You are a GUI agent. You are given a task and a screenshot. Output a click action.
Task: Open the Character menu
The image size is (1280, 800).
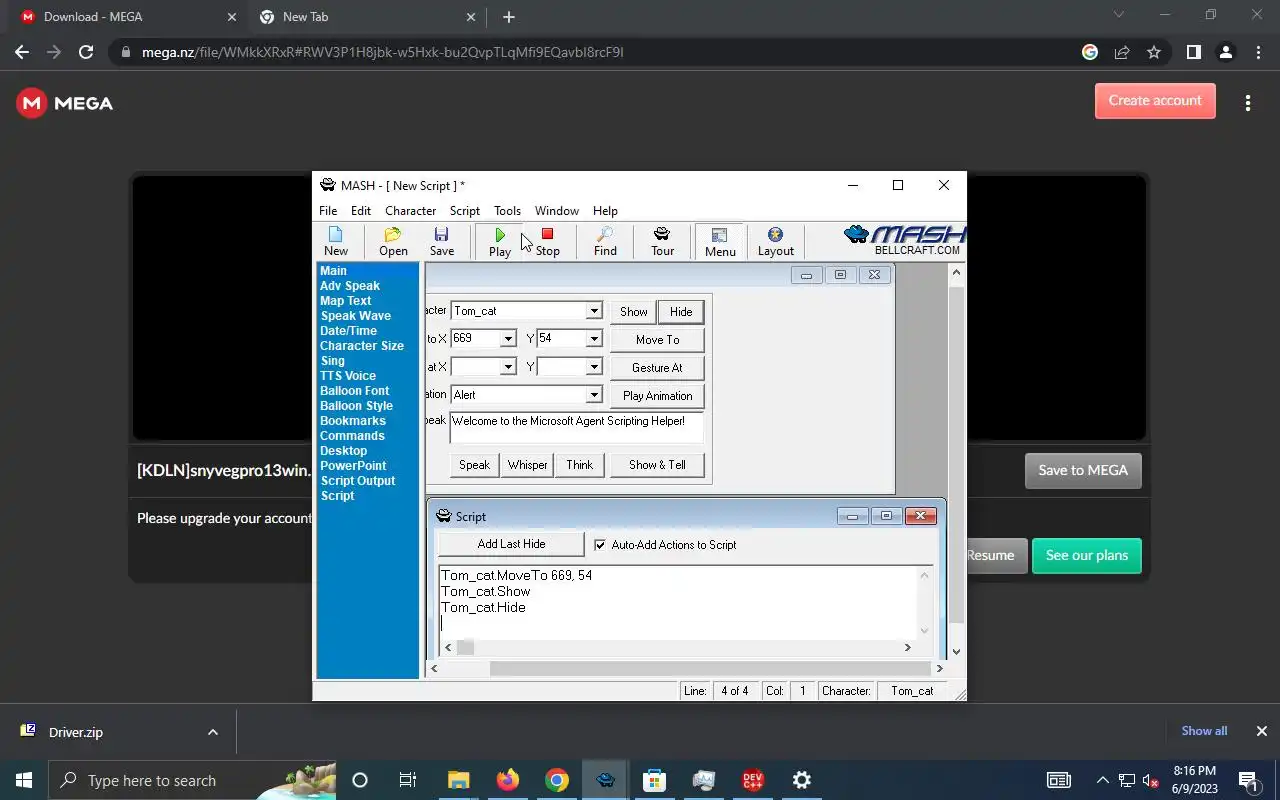click(410, 211)
